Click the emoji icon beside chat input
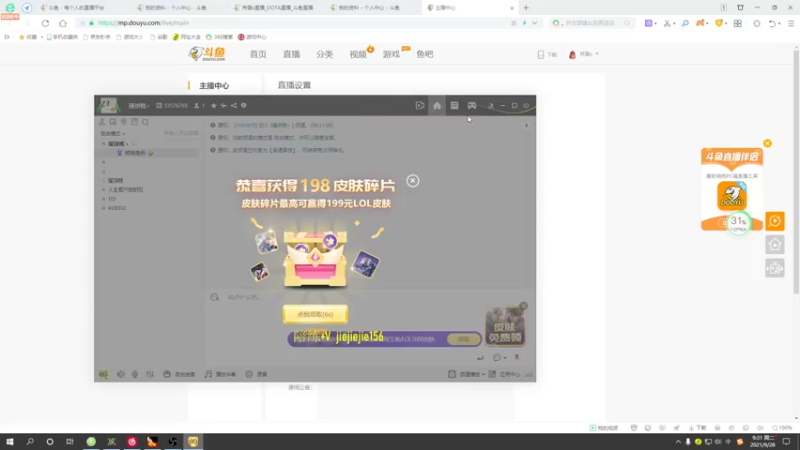This screenshot has height=450, width=800. [x=215, y=297]
